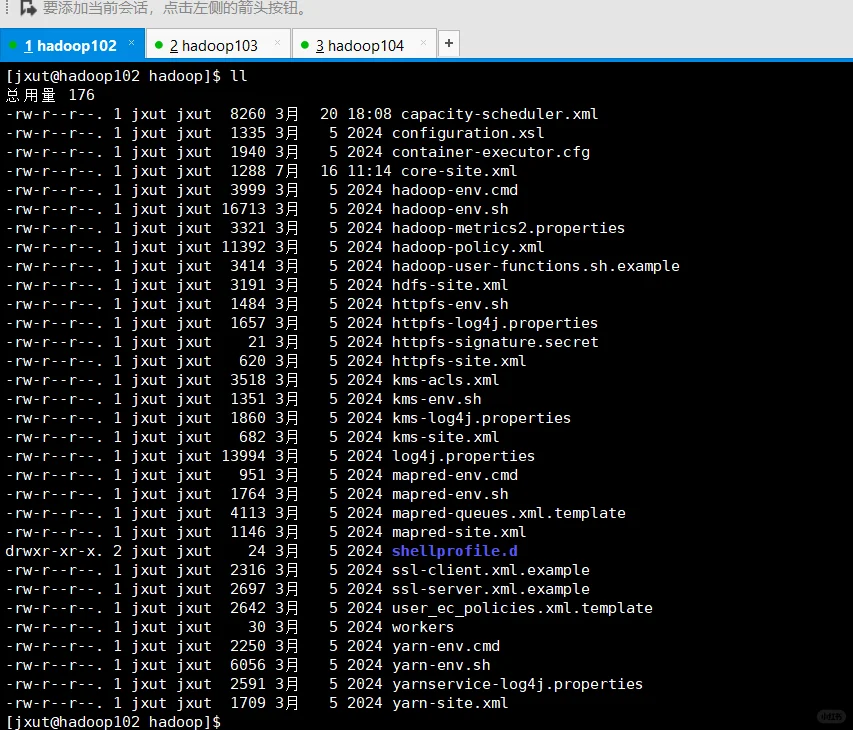Click the user_ec_policies.xml.template file name
This screenshot has width=853, height=730.
[x=522, y=608]
